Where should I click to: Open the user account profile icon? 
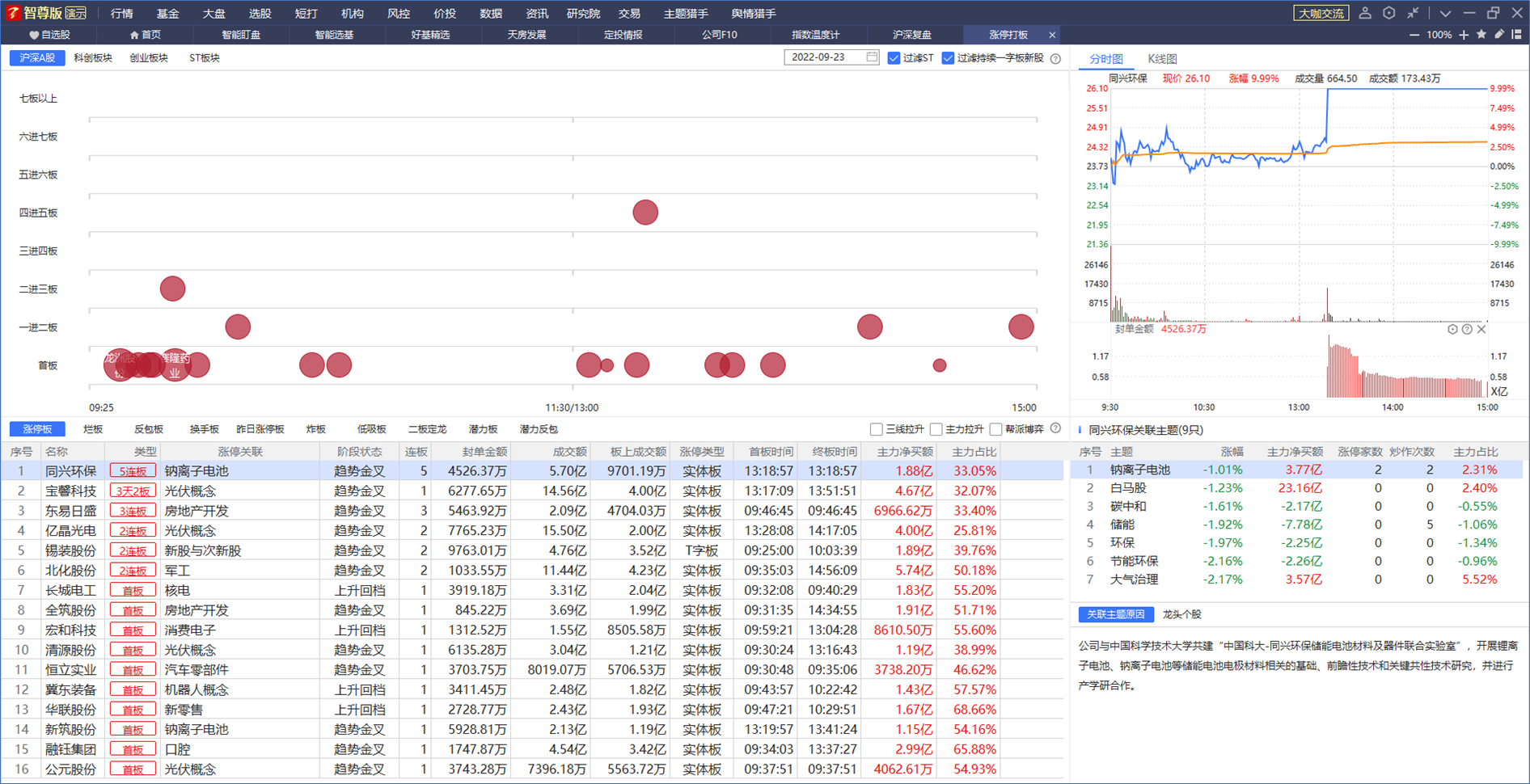pyautogui.click(x=1365, y=13)
